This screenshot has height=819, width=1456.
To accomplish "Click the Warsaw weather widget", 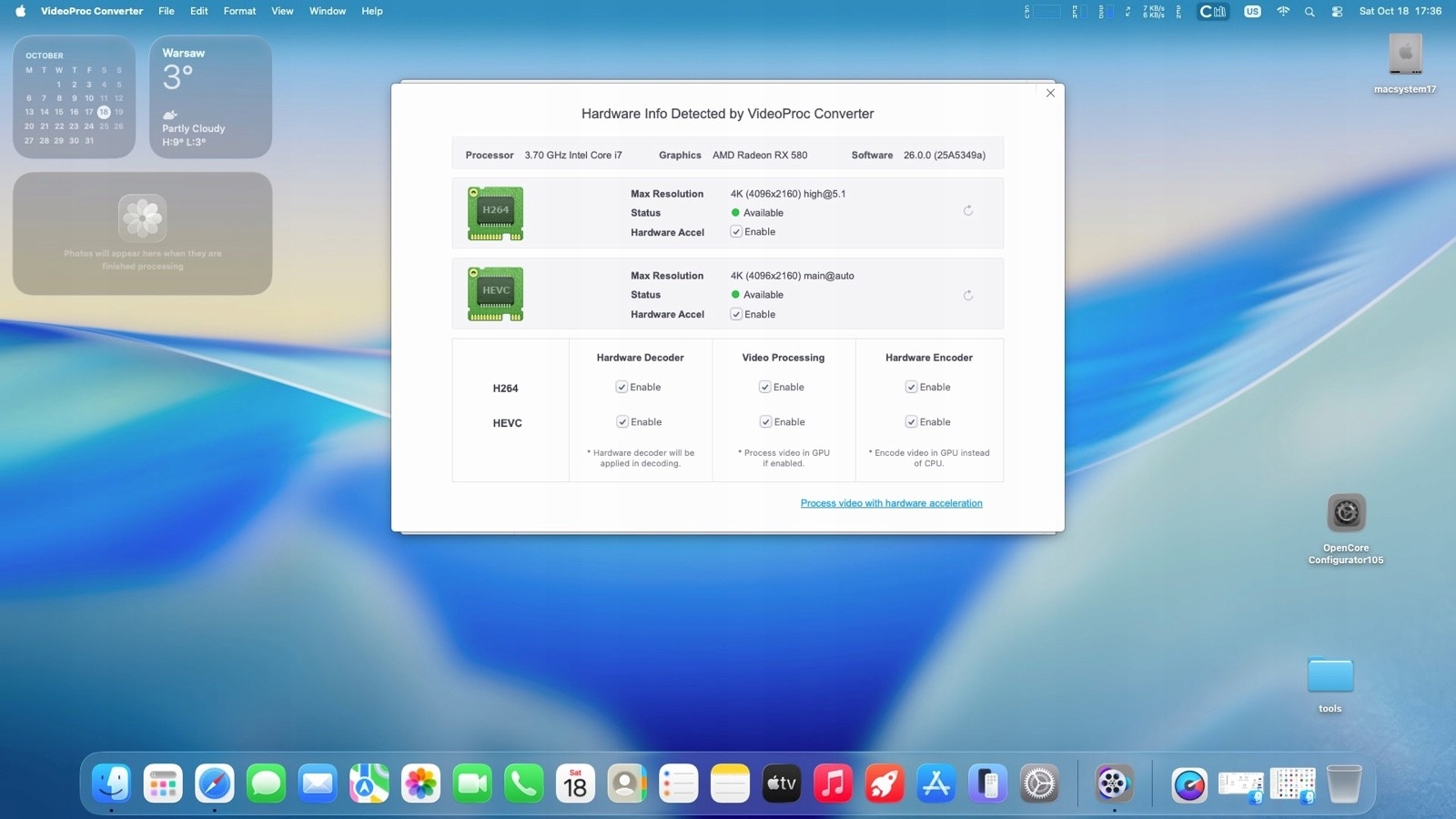I will tap(210, 97).
